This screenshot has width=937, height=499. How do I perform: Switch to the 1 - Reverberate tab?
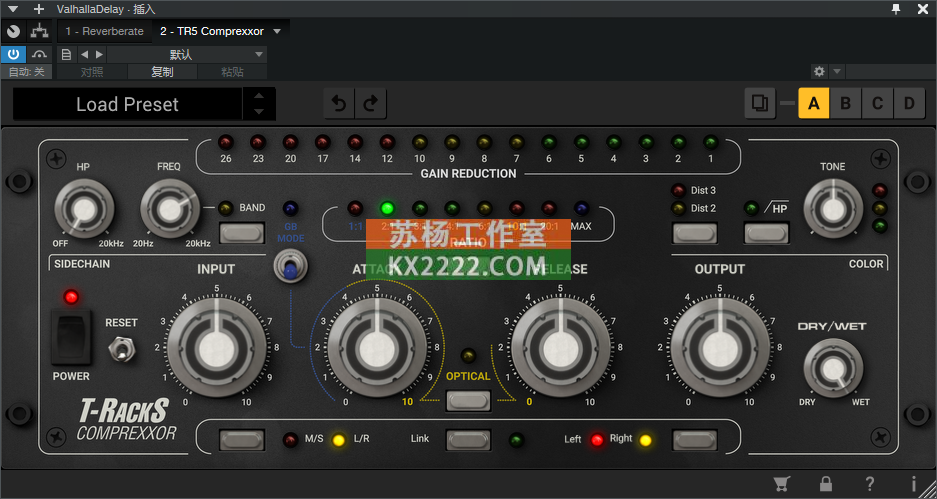[x=105, y=31]
